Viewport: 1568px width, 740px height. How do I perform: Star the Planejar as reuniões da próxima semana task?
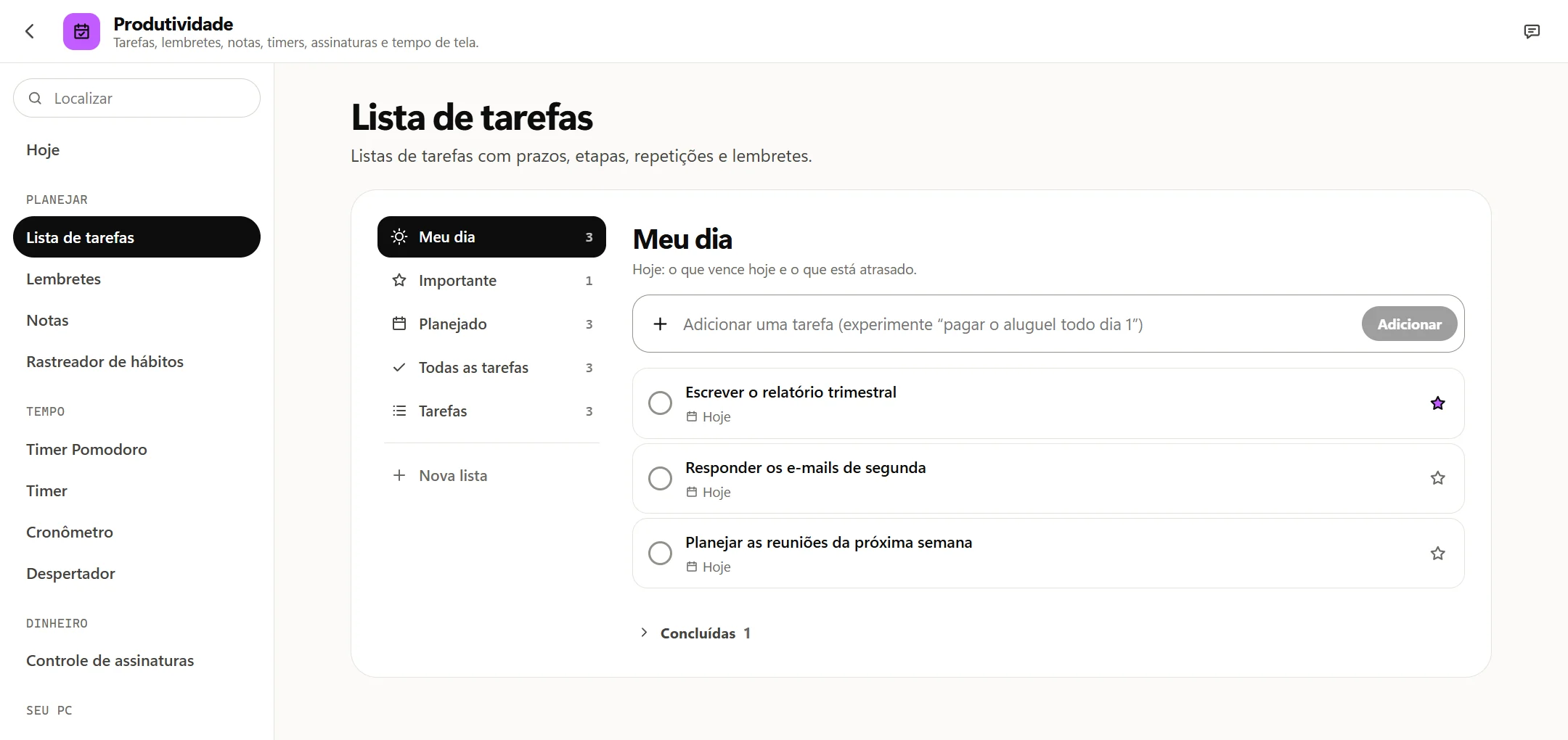tap(1437, 553)
